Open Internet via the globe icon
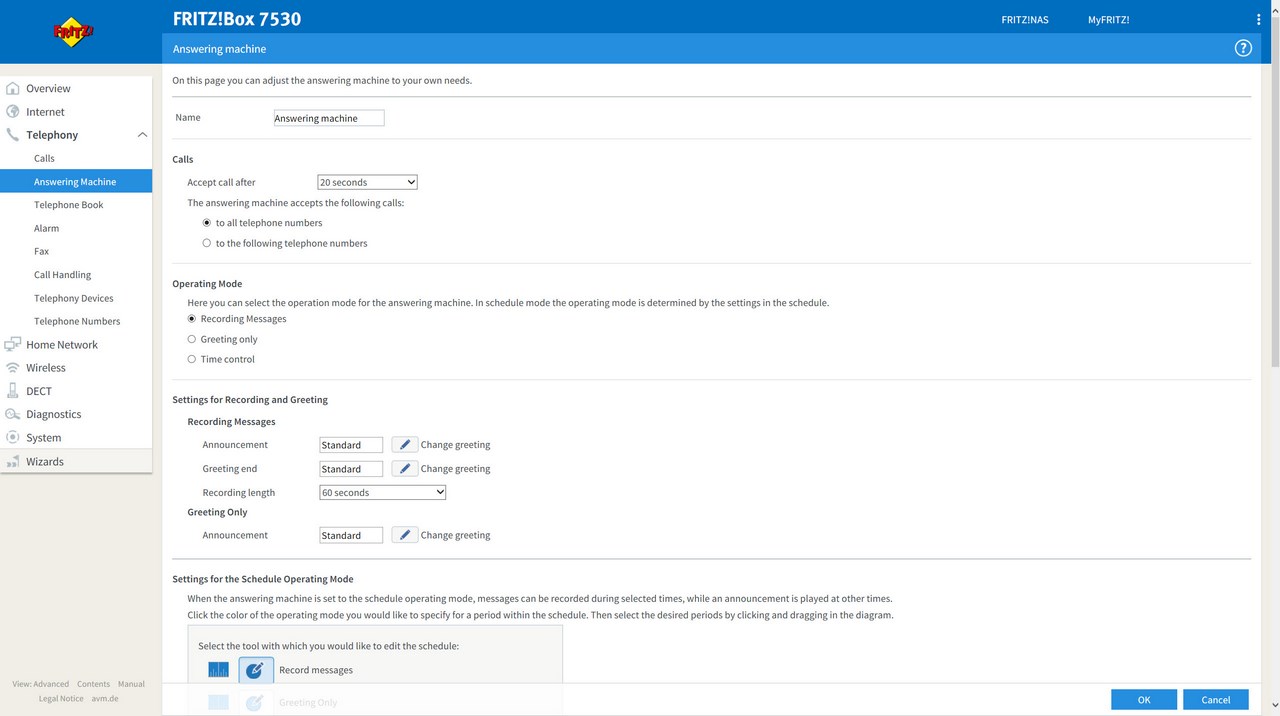The image size is (1280, 716). [13, 112]
